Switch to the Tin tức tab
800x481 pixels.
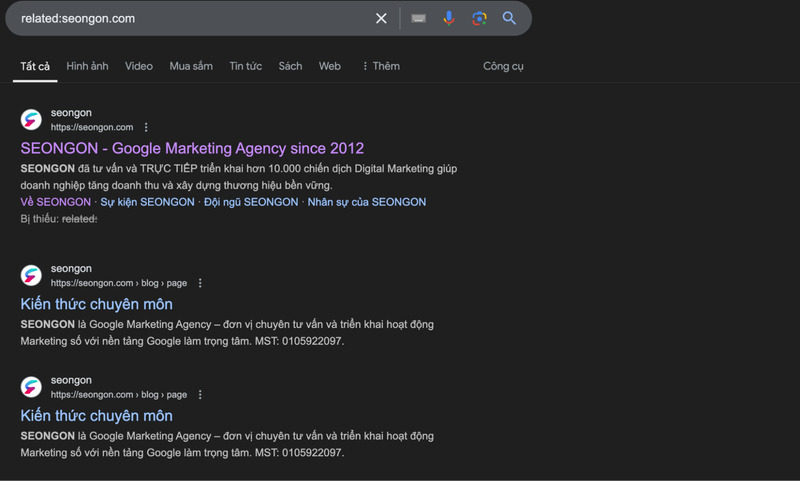pyautogui.click(x=245, y=66)
